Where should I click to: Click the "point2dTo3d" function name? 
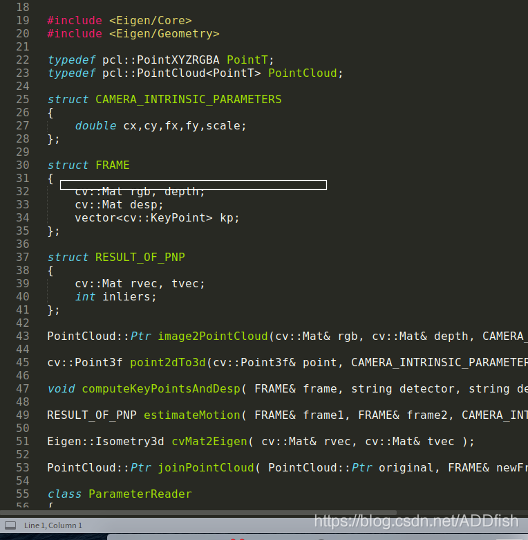click(168, 362)
